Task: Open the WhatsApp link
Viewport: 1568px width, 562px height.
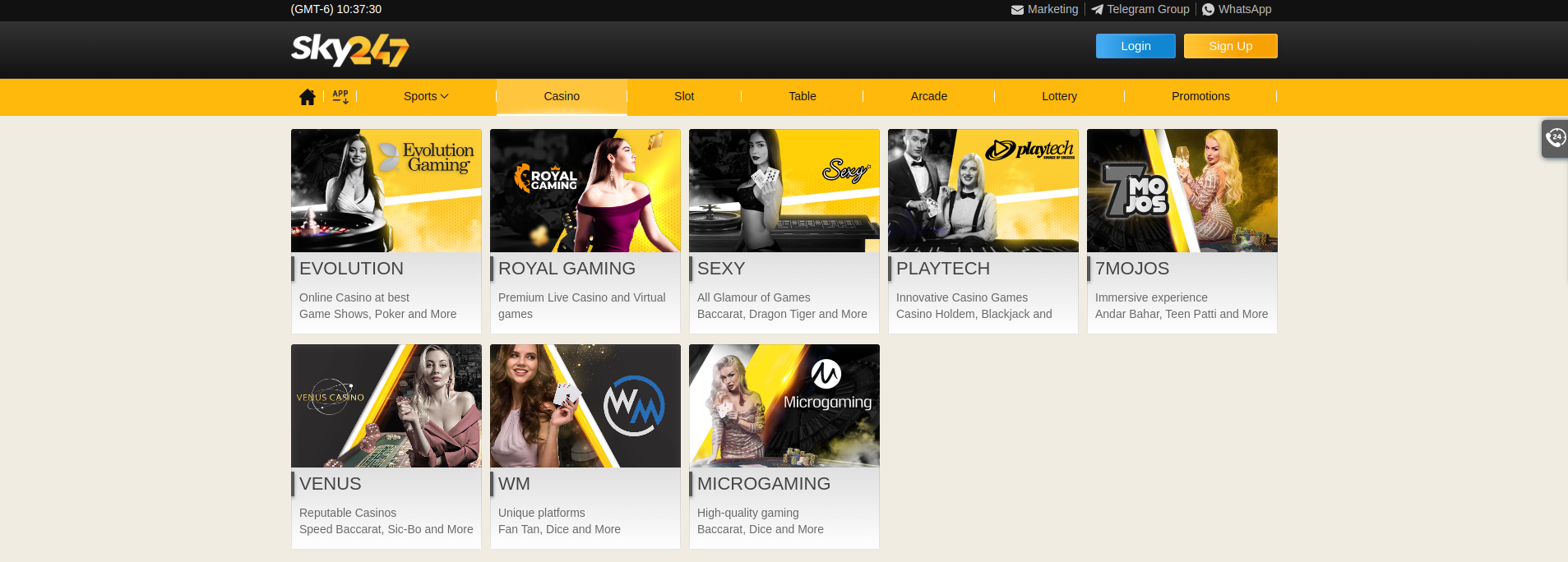Action: pyautogui.click(x=1245, y=9)
